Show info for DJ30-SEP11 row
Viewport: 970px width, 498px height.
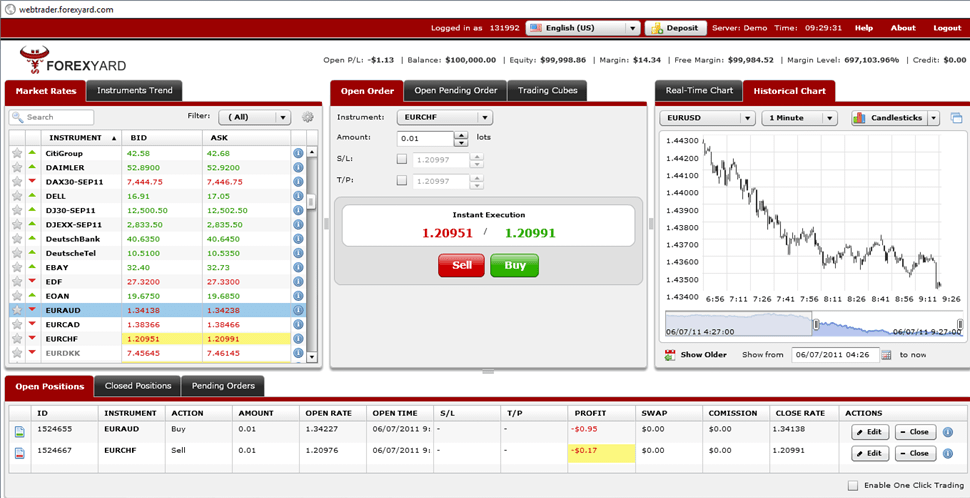[298, 210]
